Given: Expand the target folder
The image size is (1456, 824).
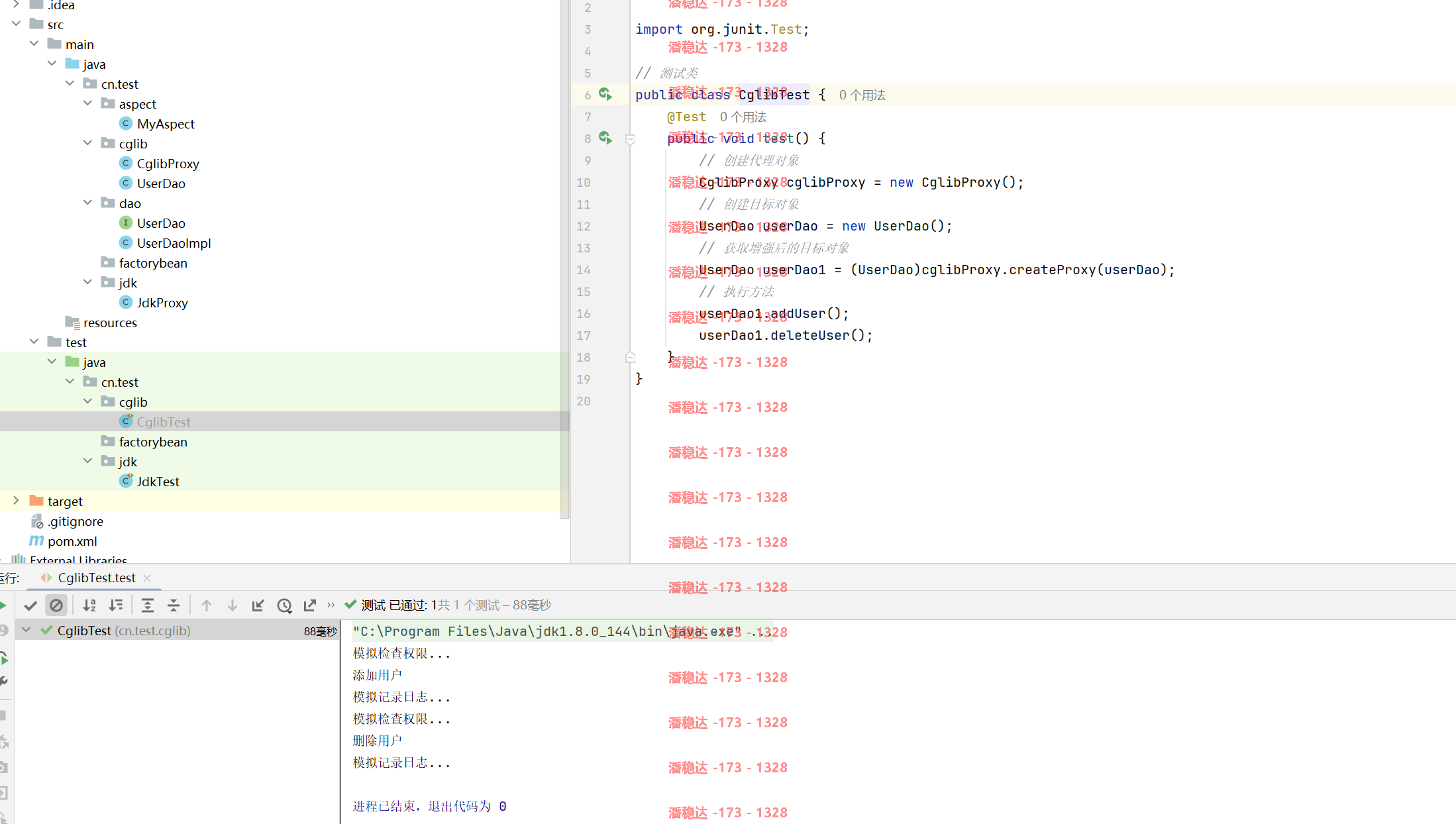Looking at the screenshot, I should pos(16,501).
